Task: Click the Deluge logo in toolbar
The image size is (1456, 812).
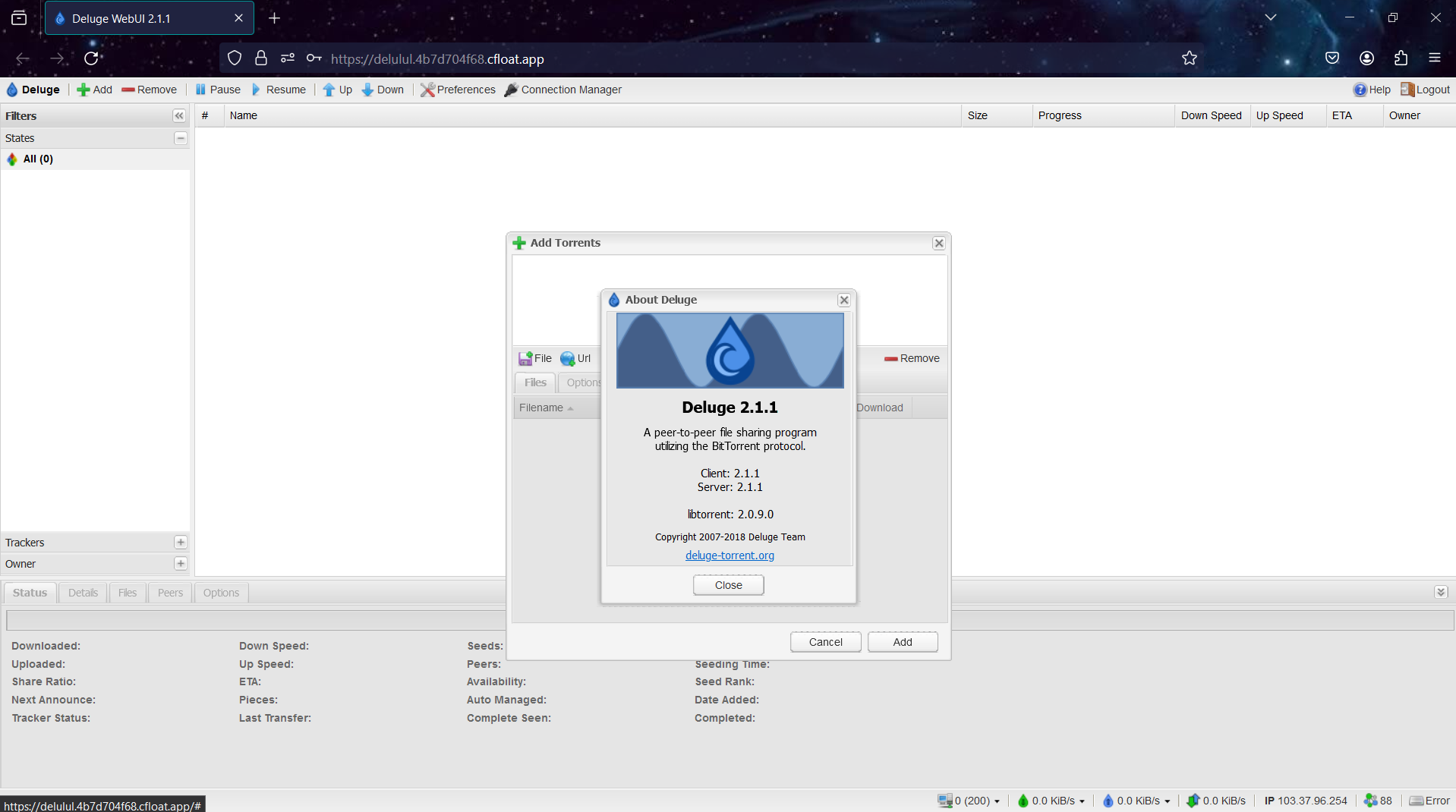Action: pos(33,90)
